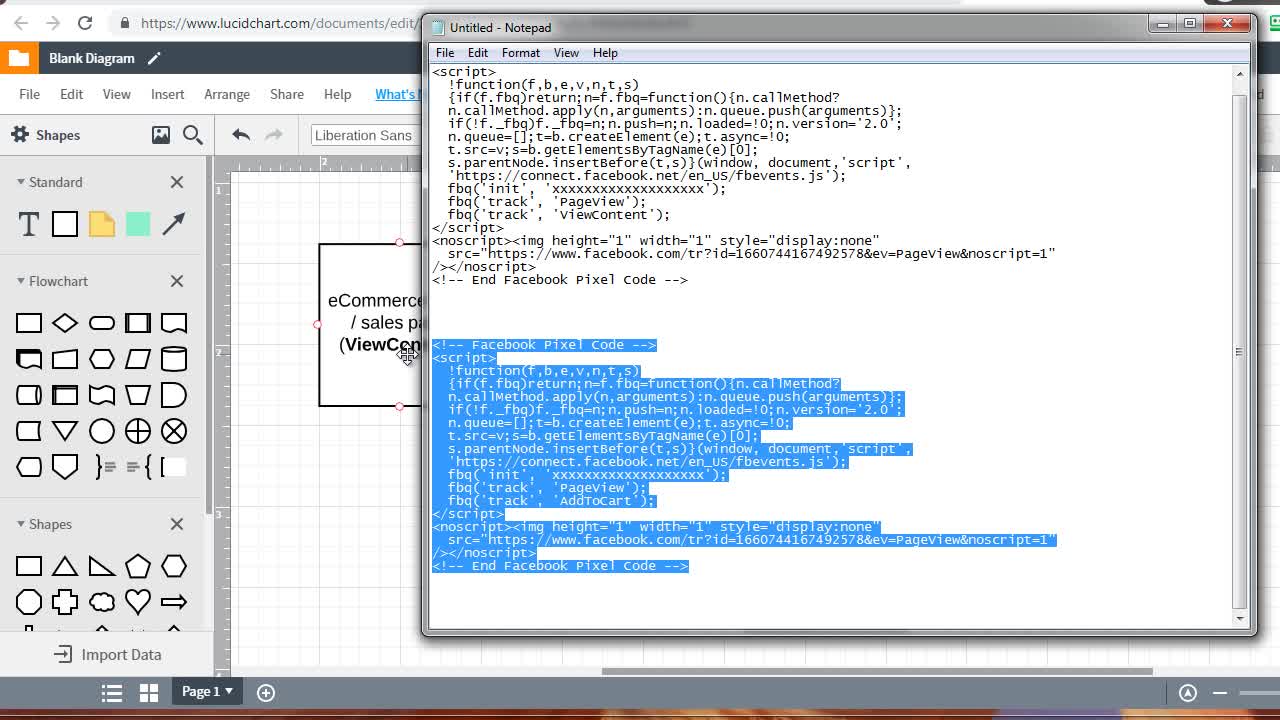Select the Text shape in Standard
The width and height of the screenshot is (1280, 720).
point(29,224)
